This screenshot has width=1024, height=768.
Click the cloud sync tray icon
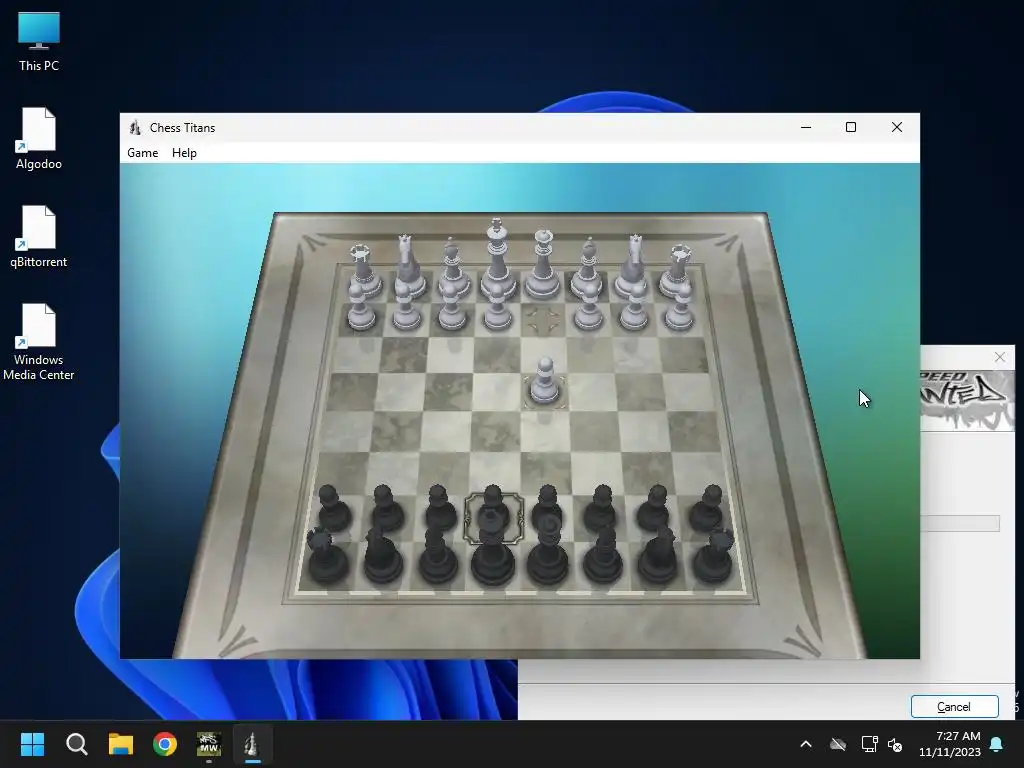coord(838,744)
